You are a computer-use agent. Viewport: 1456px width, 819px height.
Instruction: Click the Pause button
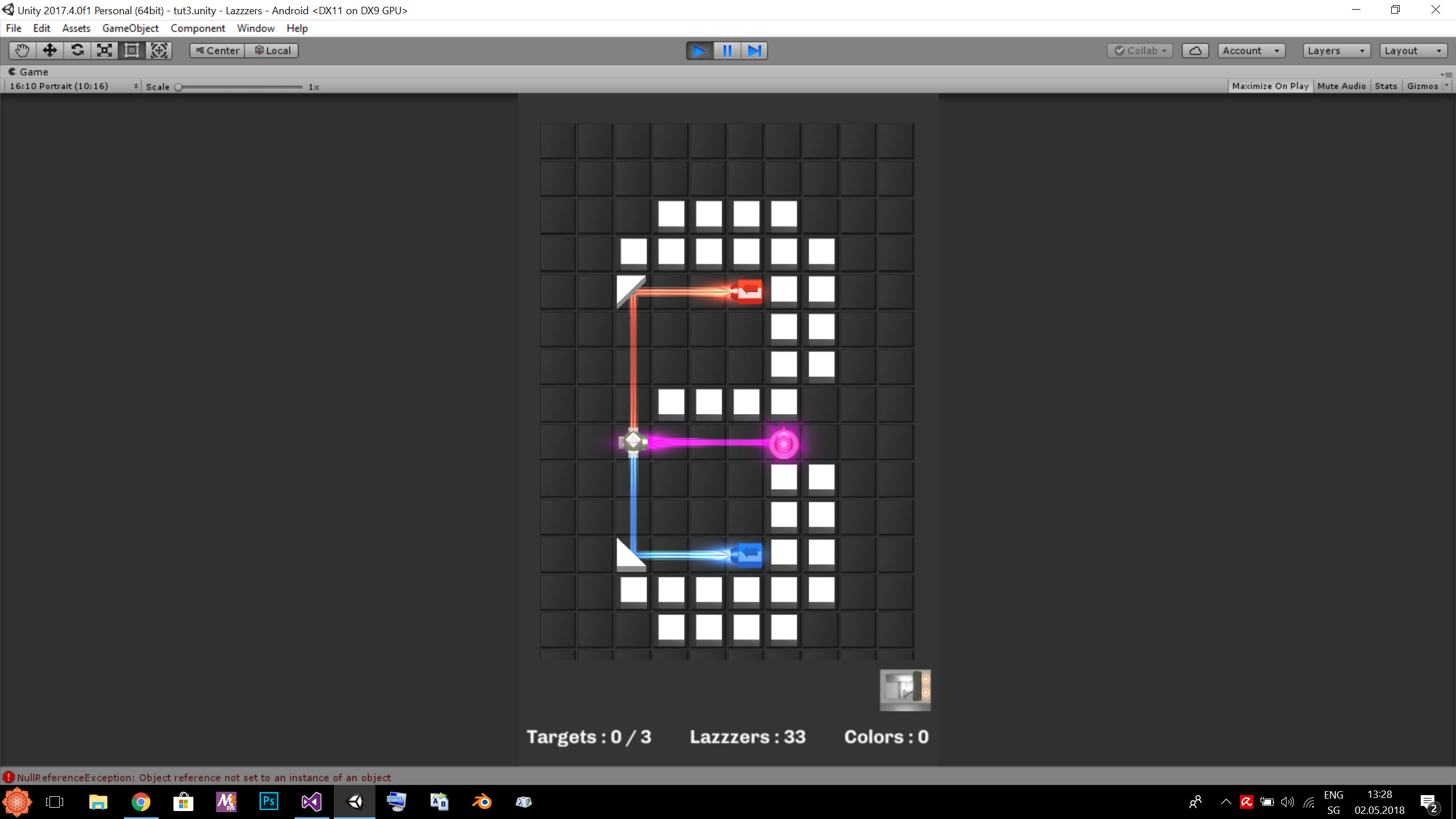click(x=727, y=51)
